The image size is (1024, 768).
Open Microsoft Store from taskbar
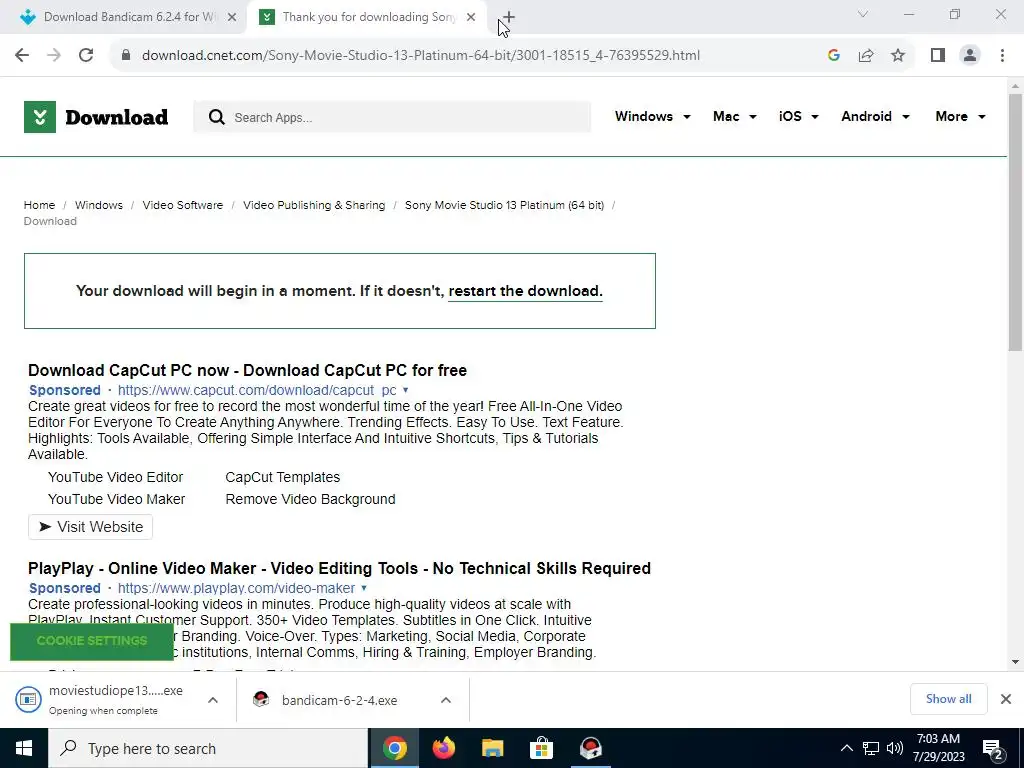pos(541,748)
